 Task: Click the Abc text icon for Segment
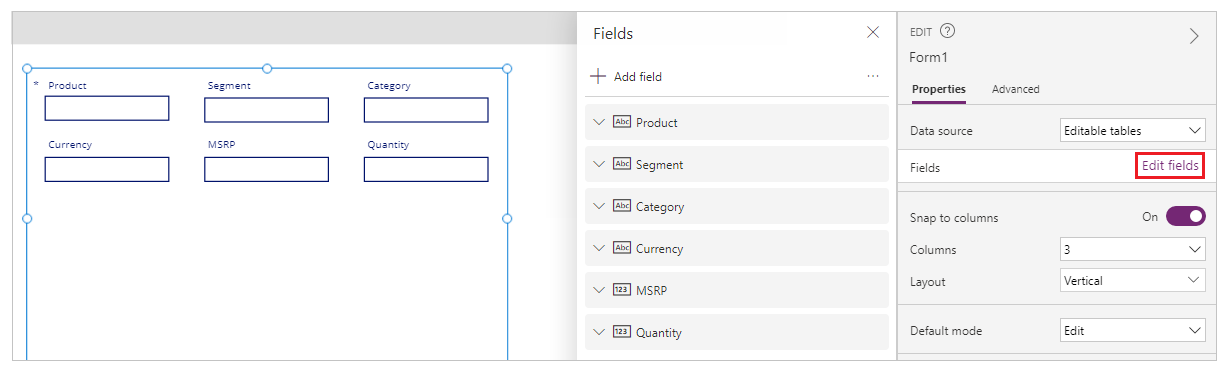click(622, 164)
